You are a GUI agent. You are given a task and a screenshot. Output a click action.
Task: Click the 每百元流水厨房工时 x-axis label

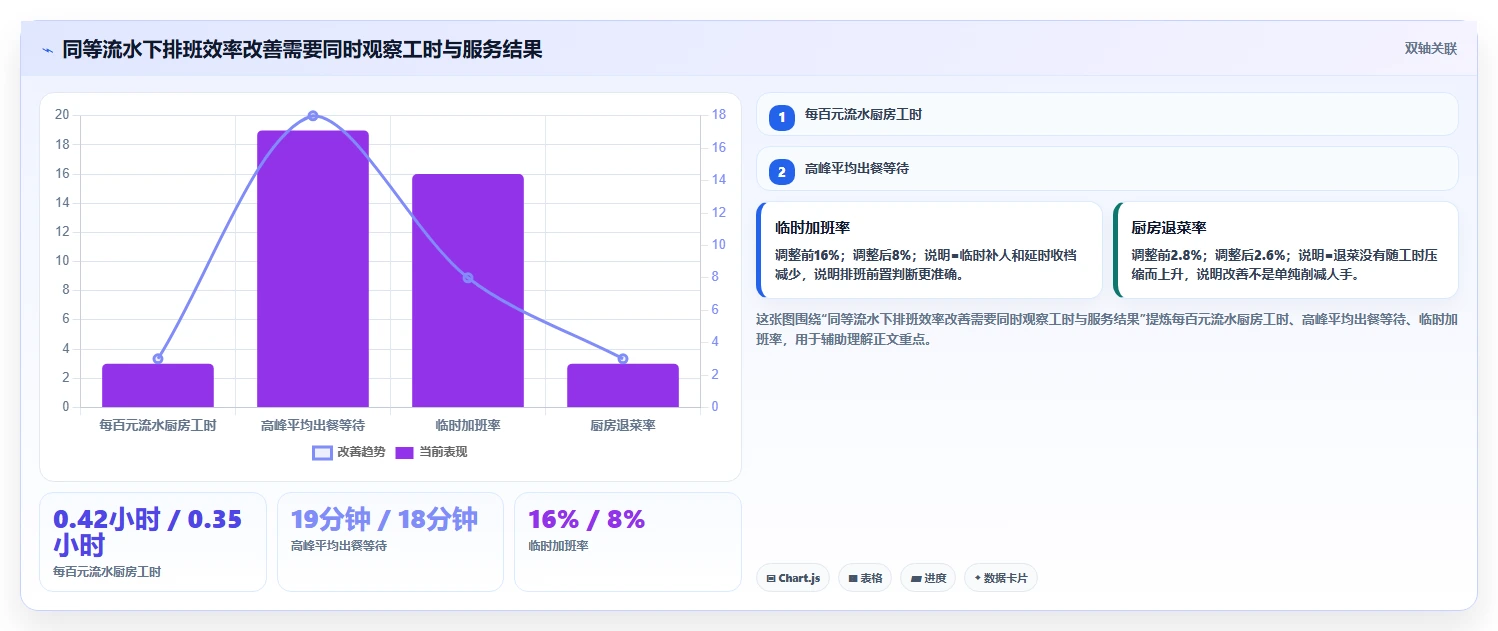tap(158, 425)
